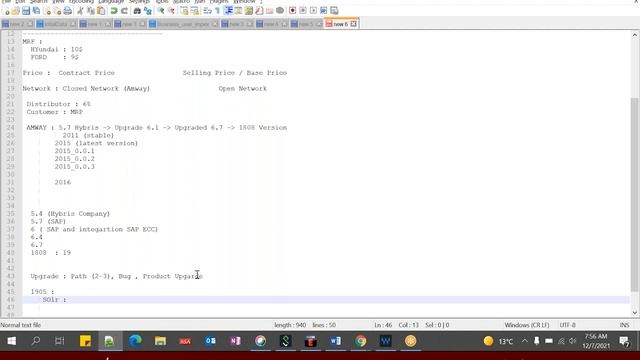The width and height of the screenshot is (640, 360).
Task: Switch to the new 2 tab
Action: point(16,24)
